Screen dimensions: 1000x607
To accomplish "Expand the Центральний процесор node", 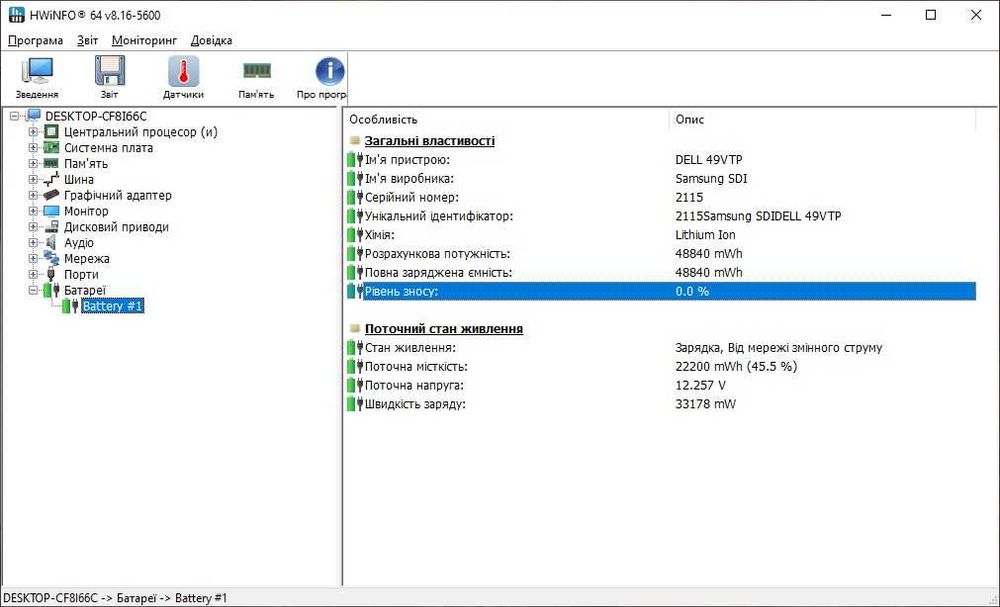I will pos(33,132).
